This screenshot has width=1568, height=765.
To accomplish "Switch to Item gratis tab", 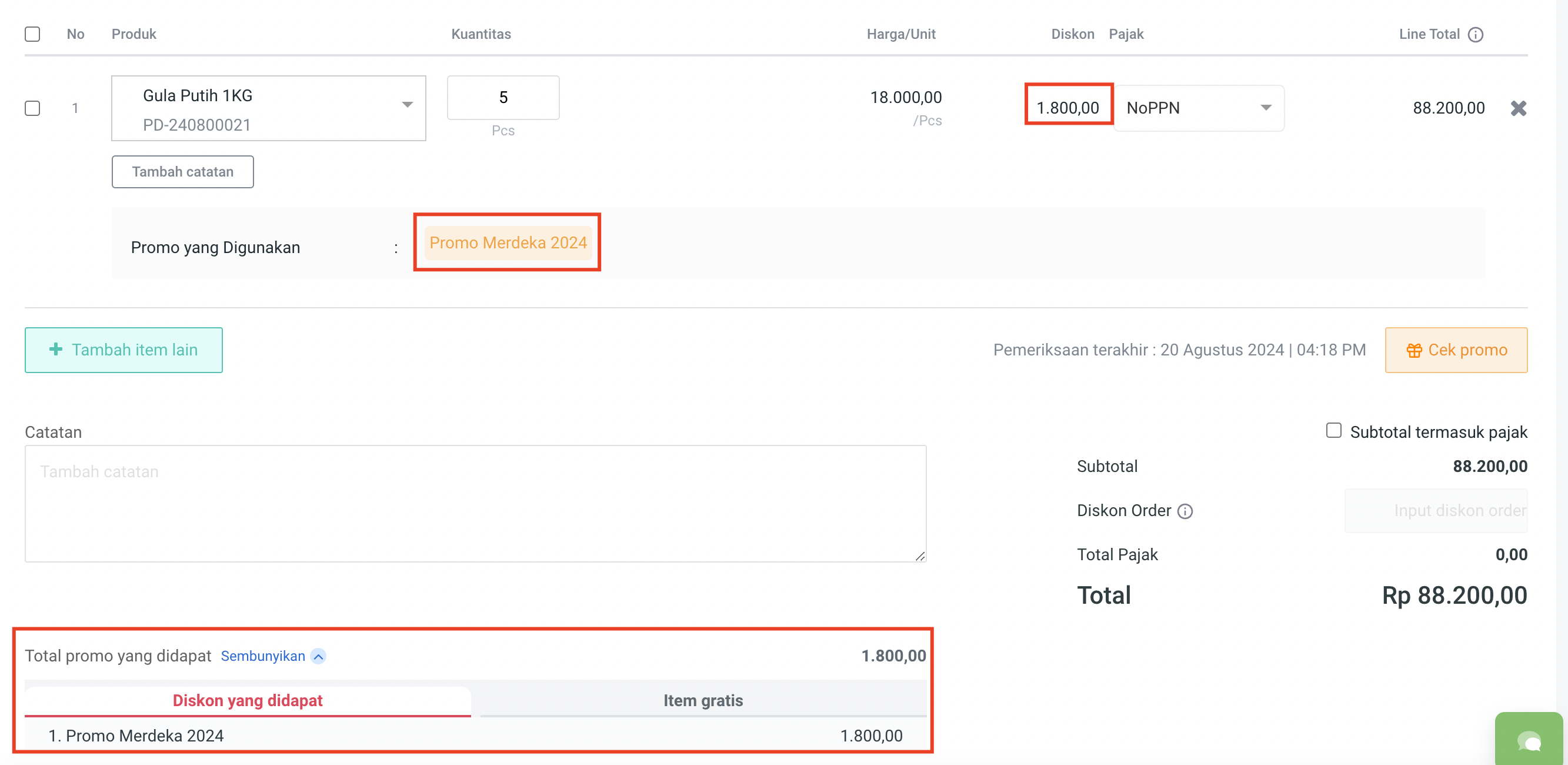I will pos(702,700).
